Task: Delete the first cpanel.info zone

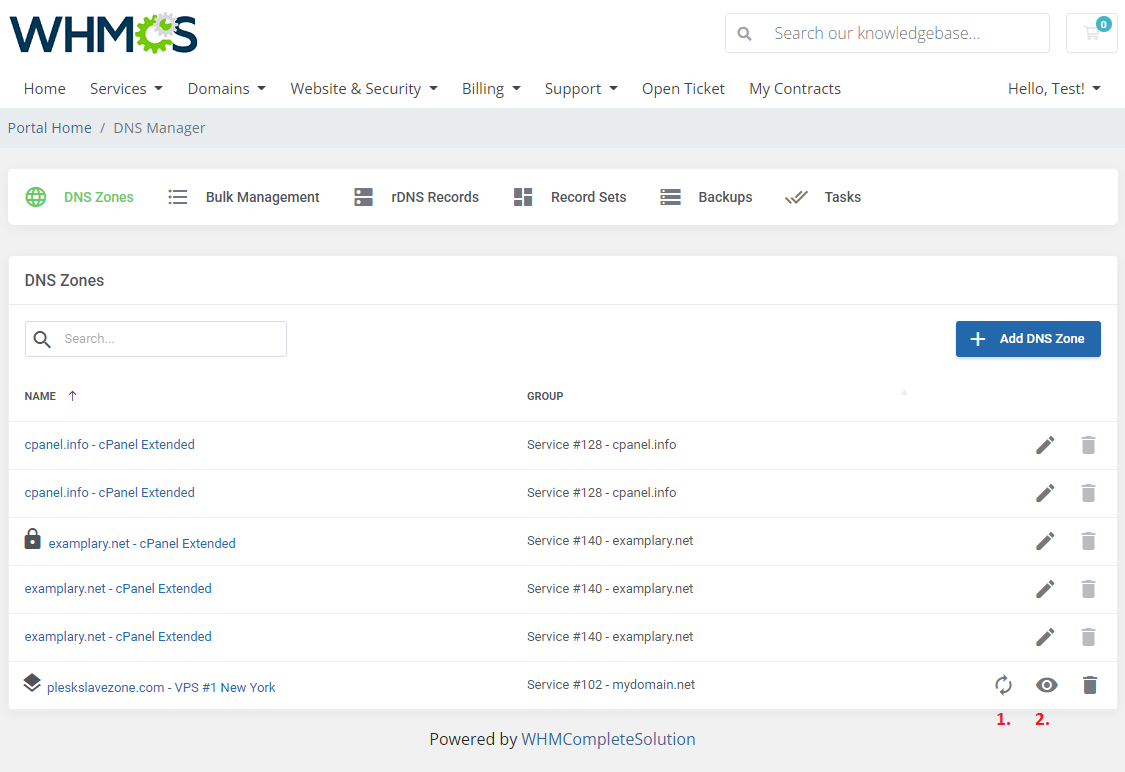Action: [1088, 445]
